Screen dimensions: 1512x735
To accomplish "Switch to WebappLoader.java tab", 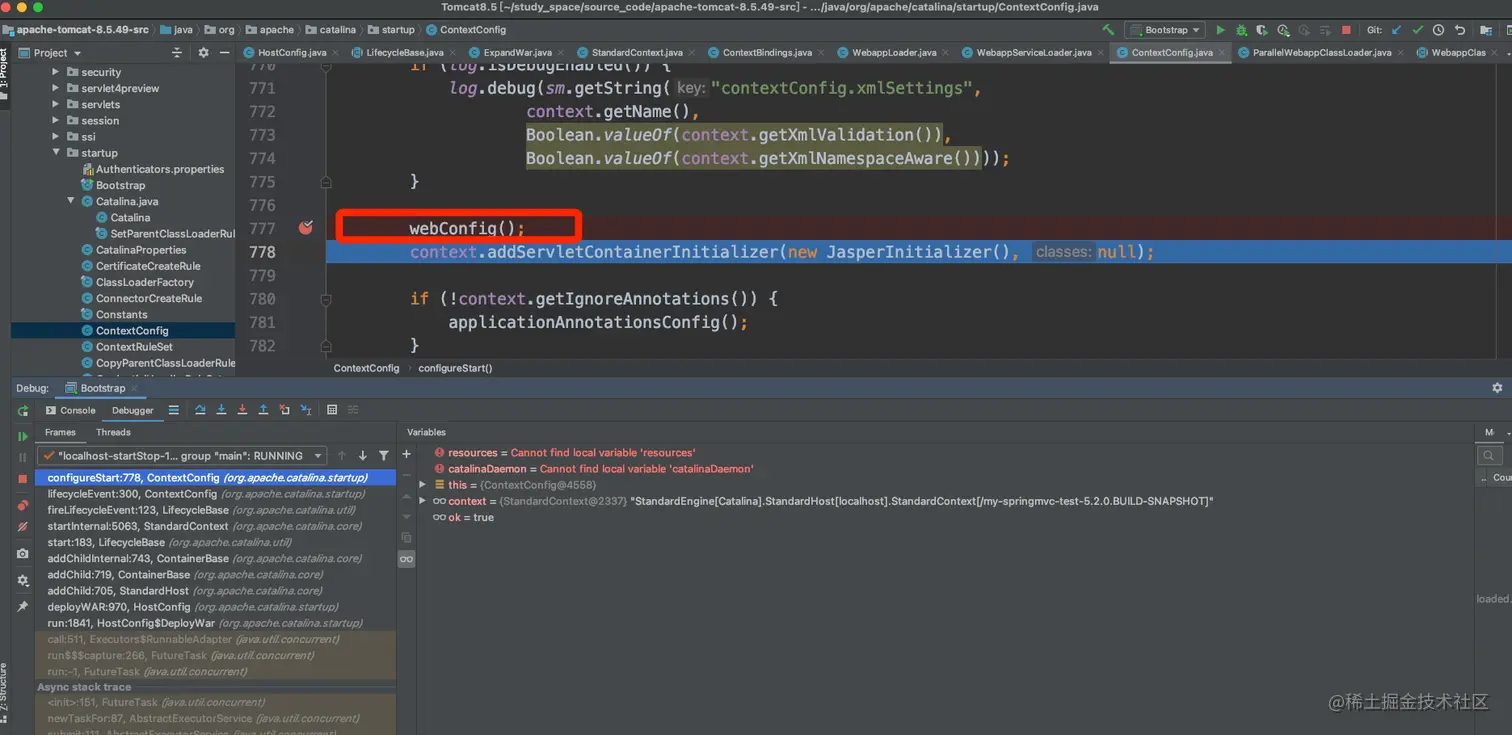I will click(894, 52).
